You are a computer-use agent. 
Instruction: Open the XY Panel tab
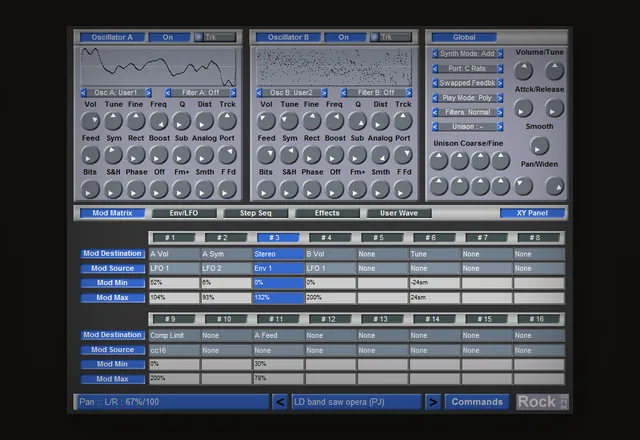pyautogui.click(x=532, y=213)
